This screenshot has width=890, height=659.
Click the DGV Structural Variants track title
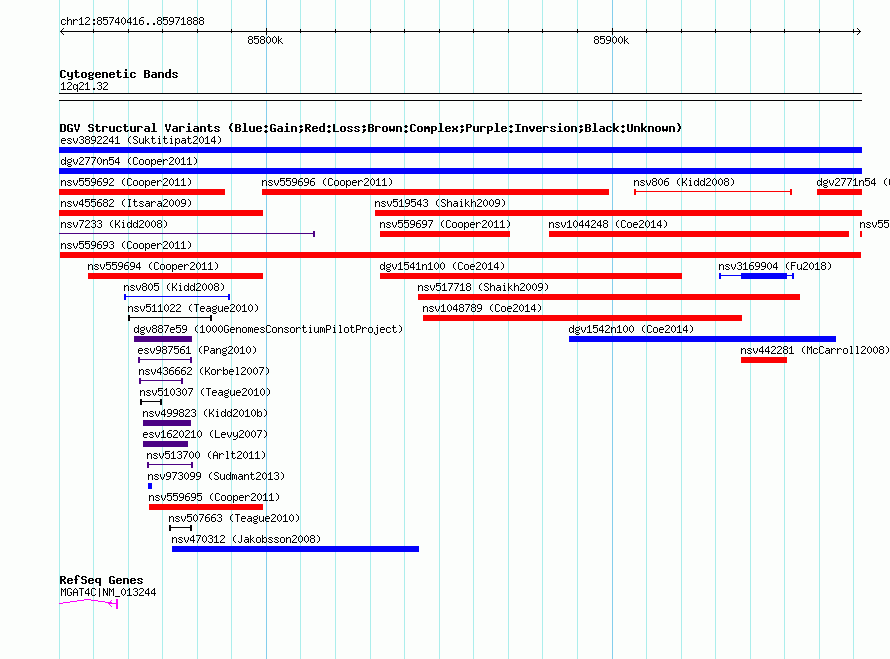(371, 128)
